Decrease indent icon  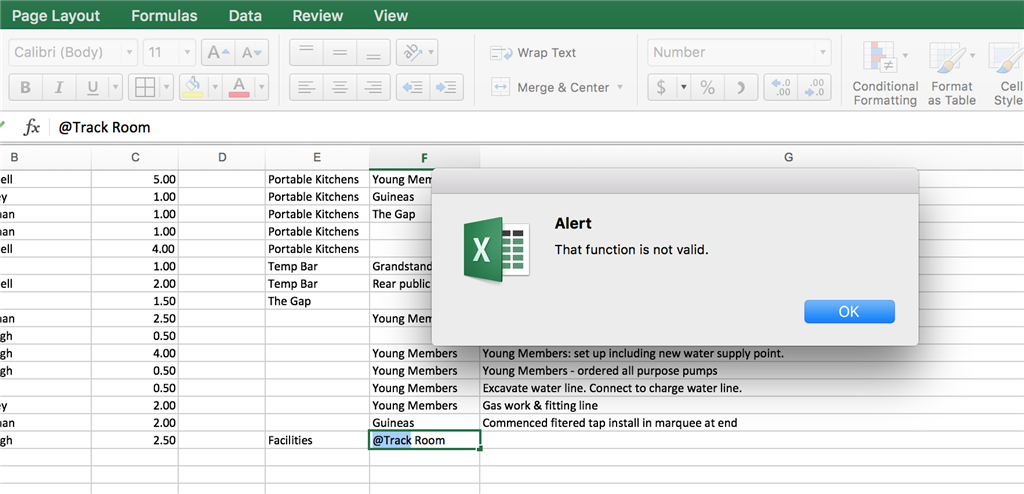pyautogui.click(x=413, y=87)
